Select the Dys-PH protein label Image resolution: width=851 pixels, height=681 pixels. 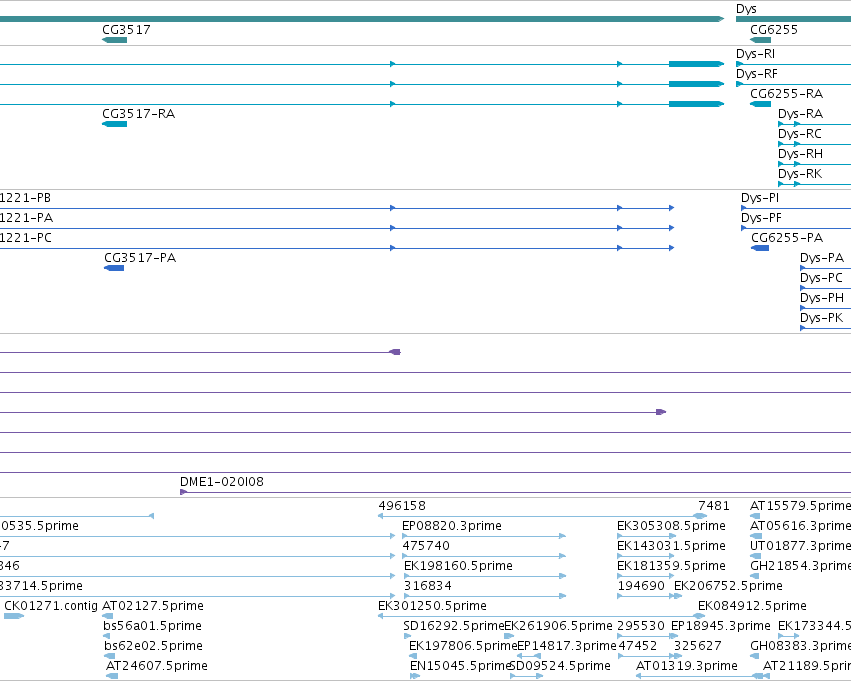pyautogui.click(x=822, y=298)
